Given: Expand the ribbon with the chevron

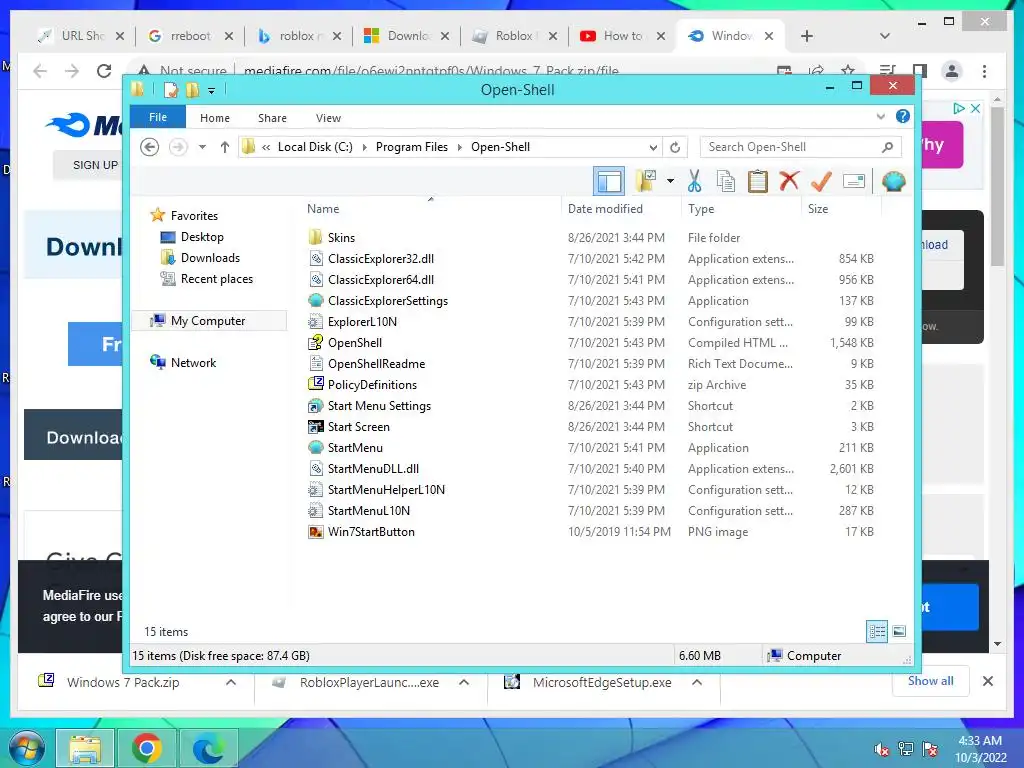Looking at the screenshot, I should pos(880,117).
